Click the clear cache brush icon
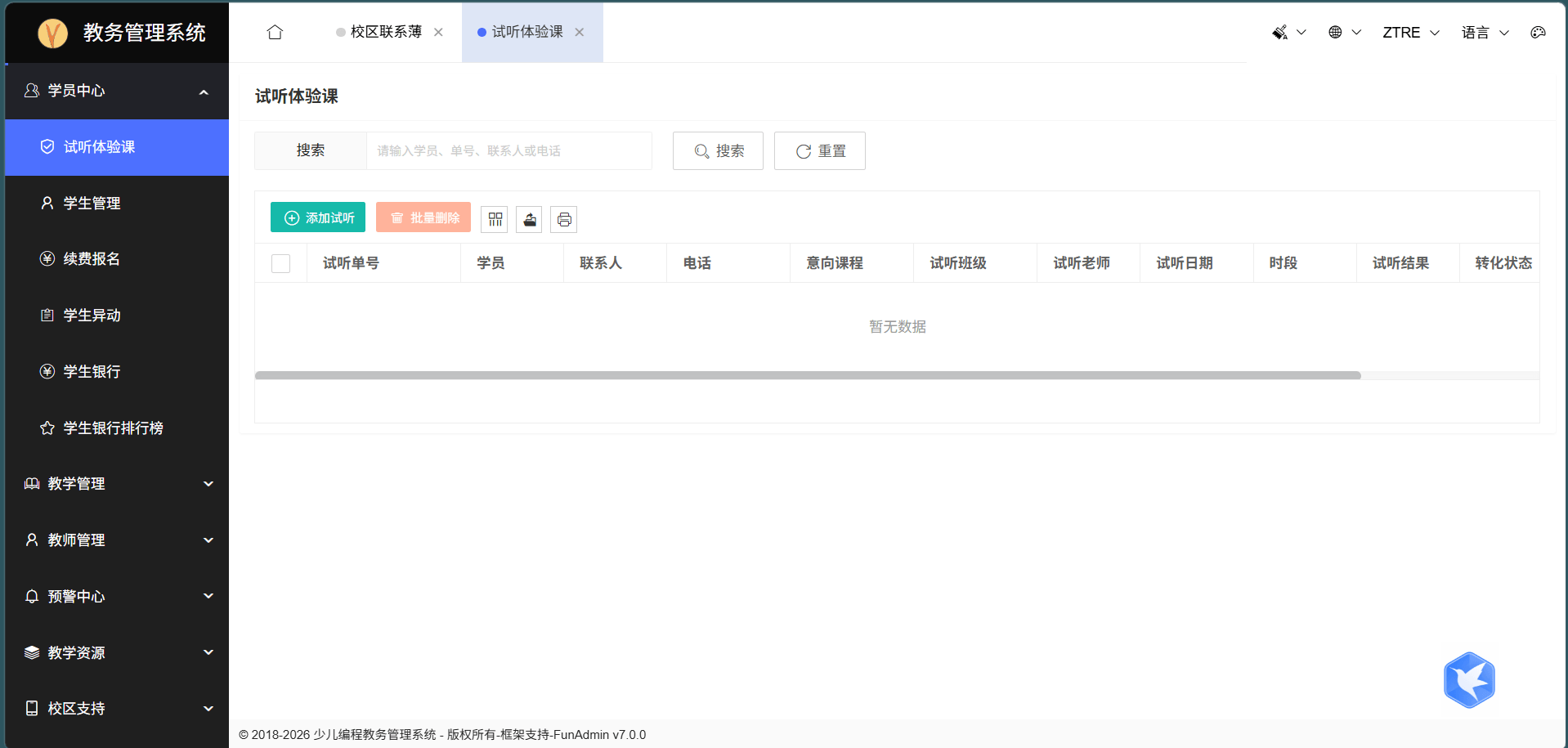This screenshot has height=748, width=1568. coord(1280,33)
